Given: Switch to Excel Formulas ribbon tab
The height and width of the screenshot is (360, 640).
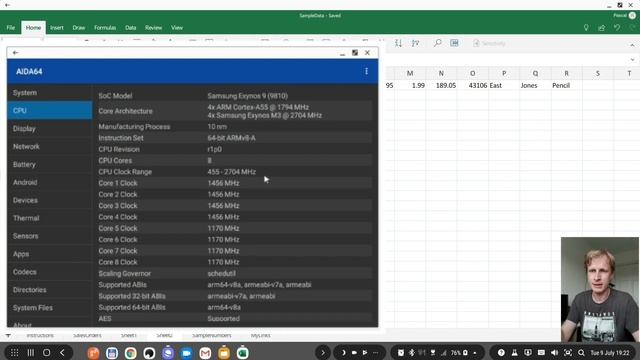Looking at the screenshot, I should click(105, 28).
